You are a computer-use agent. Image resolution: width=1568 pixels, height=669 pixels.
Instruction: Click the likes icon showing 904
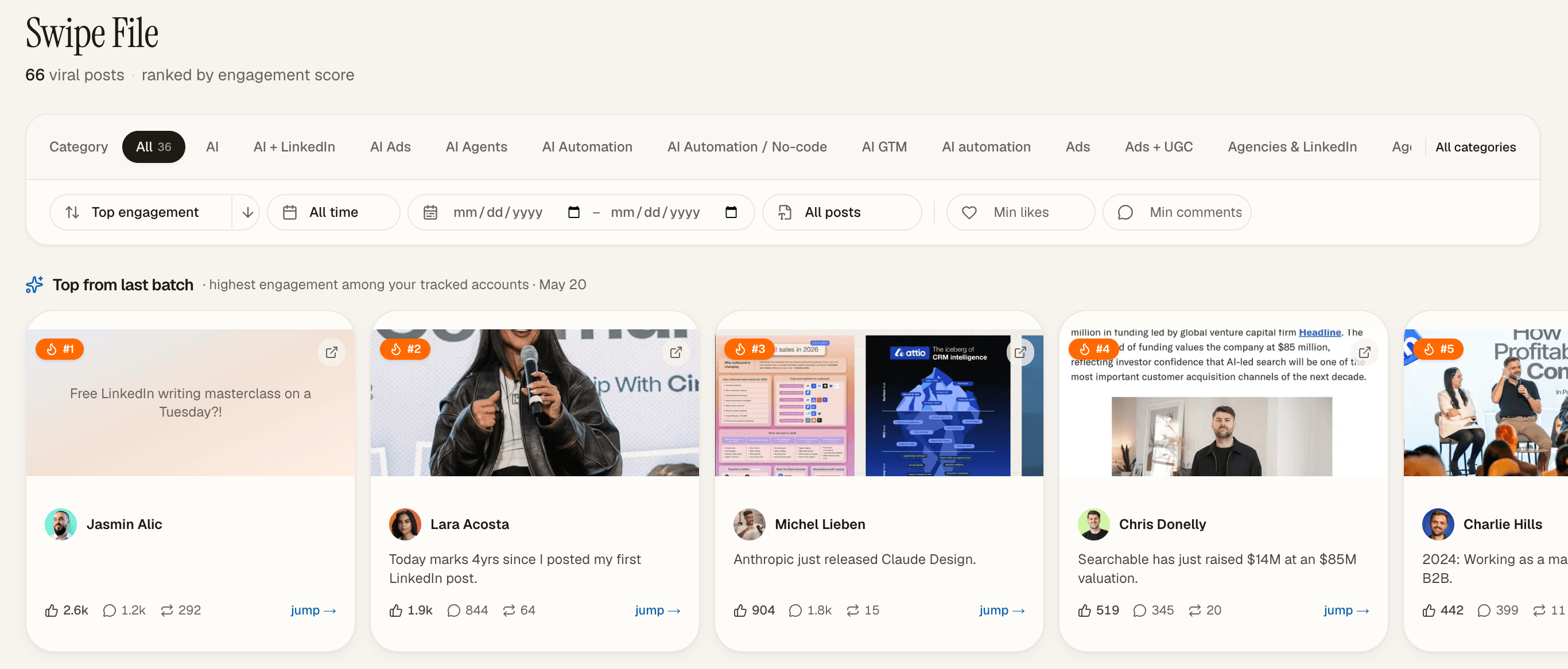click(x=740, y=610)
